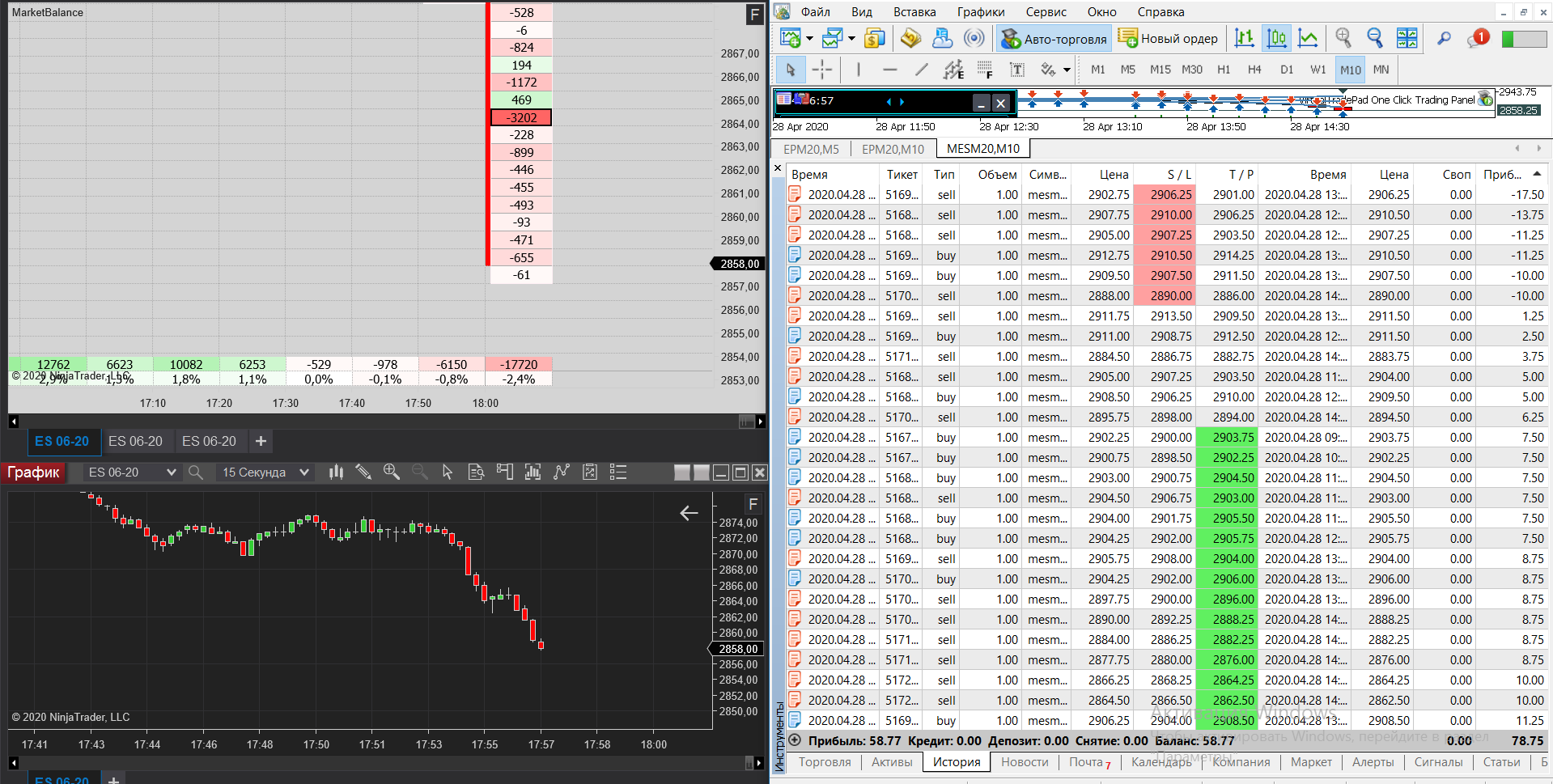Switch chart to line chart mode
This screenshot has width=1553, height=784.
1308,38
